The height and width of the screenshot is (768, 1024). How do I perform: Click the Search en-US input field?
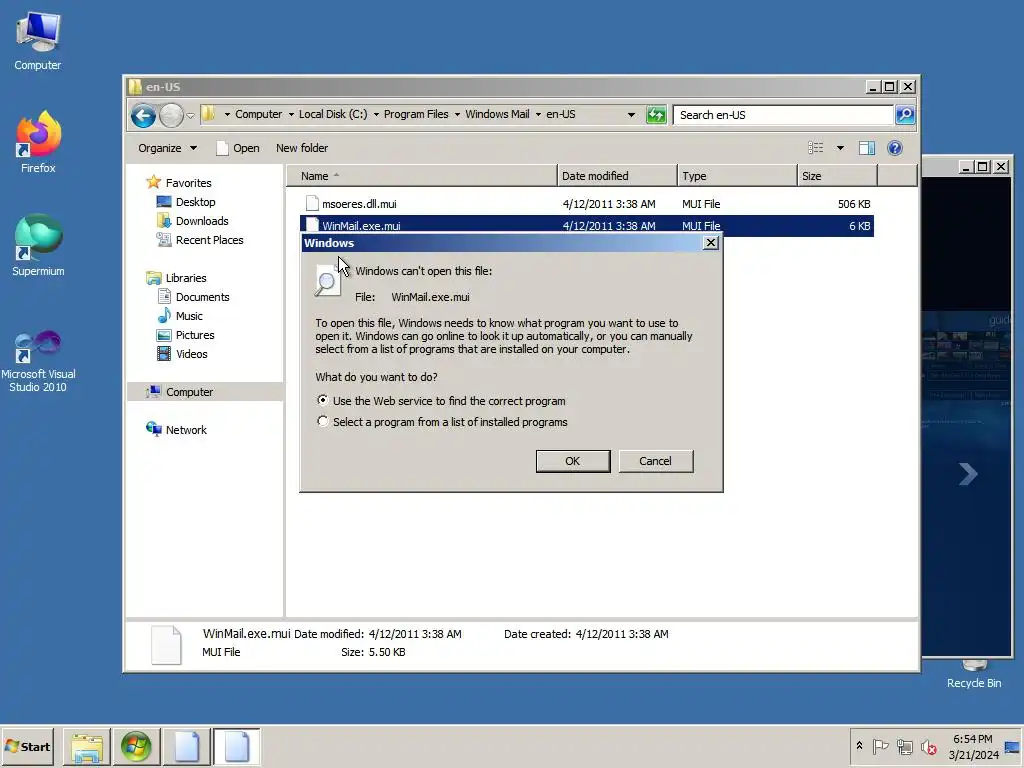point(782,115)
